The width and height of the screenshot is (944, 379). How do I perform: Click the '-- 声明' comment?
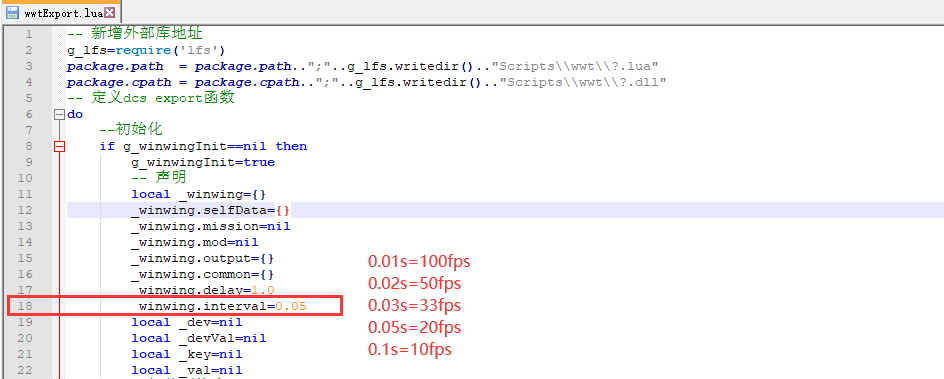pyautogui.click(x=159, y=178)
